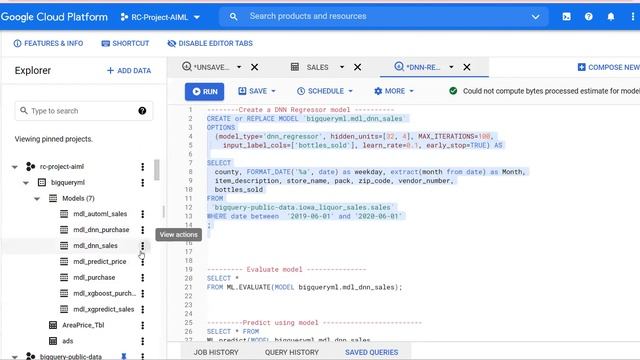
Task: Open actions menu for mdl_dnn_purchase
Action: [142, 230]
